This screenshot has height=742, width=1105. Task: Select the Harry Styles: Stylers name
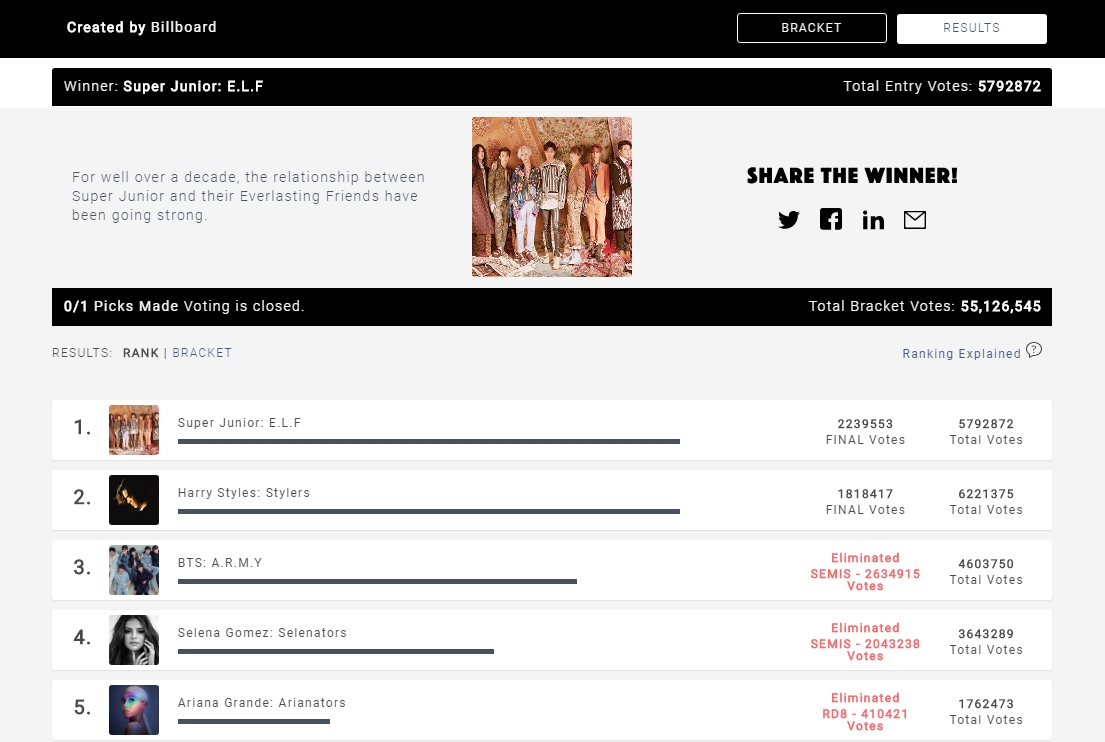click(x=244, y=493)
